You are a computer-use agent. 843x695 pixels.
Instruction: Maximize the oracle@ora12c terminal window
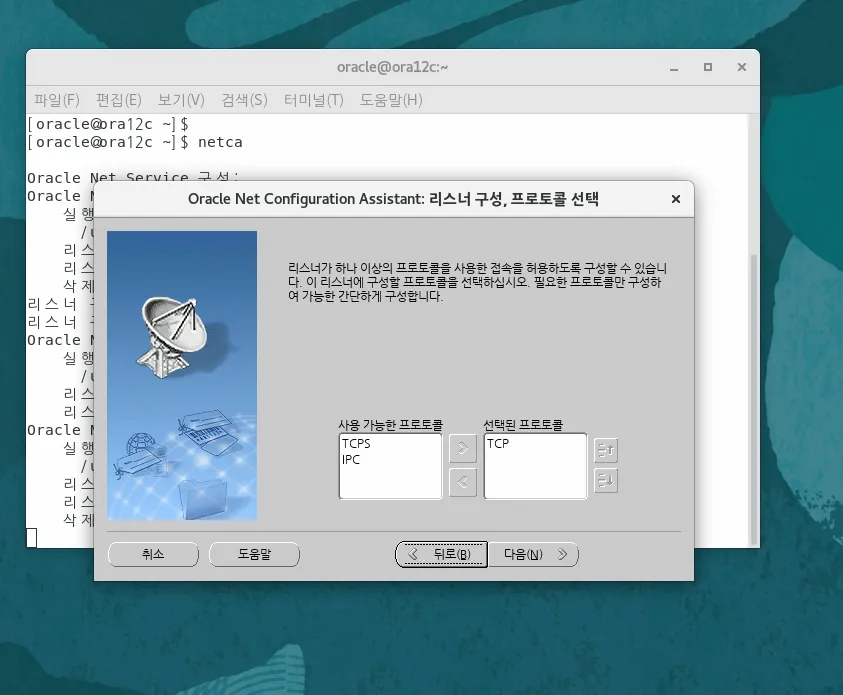[x=708, y=67]
